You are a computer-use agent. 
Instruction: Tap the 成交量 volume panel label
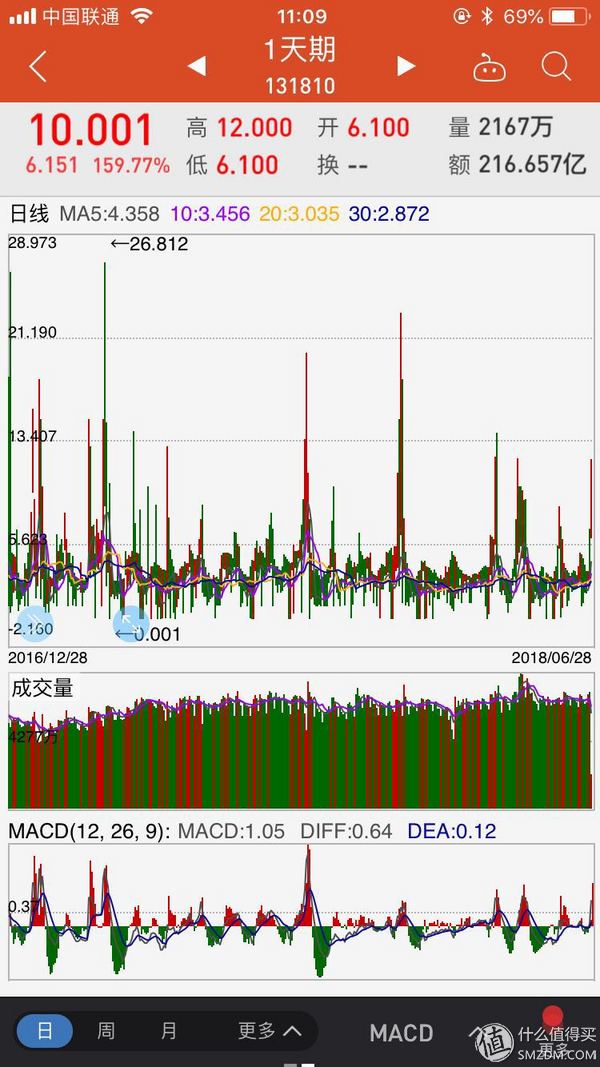pos(42,688)
